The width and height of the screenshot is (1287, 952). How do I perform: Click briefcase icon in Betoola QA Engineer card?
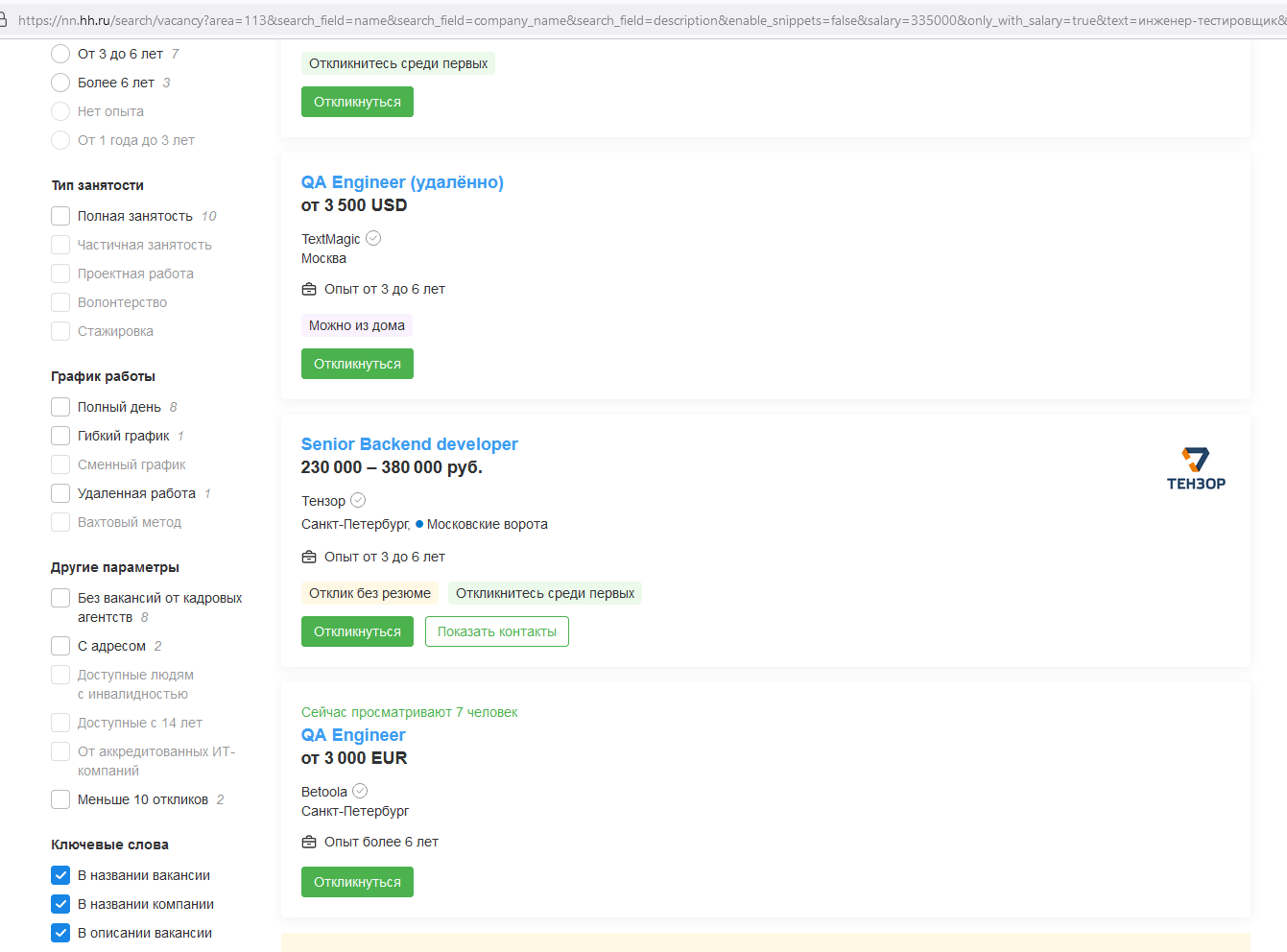click(309, 842)
